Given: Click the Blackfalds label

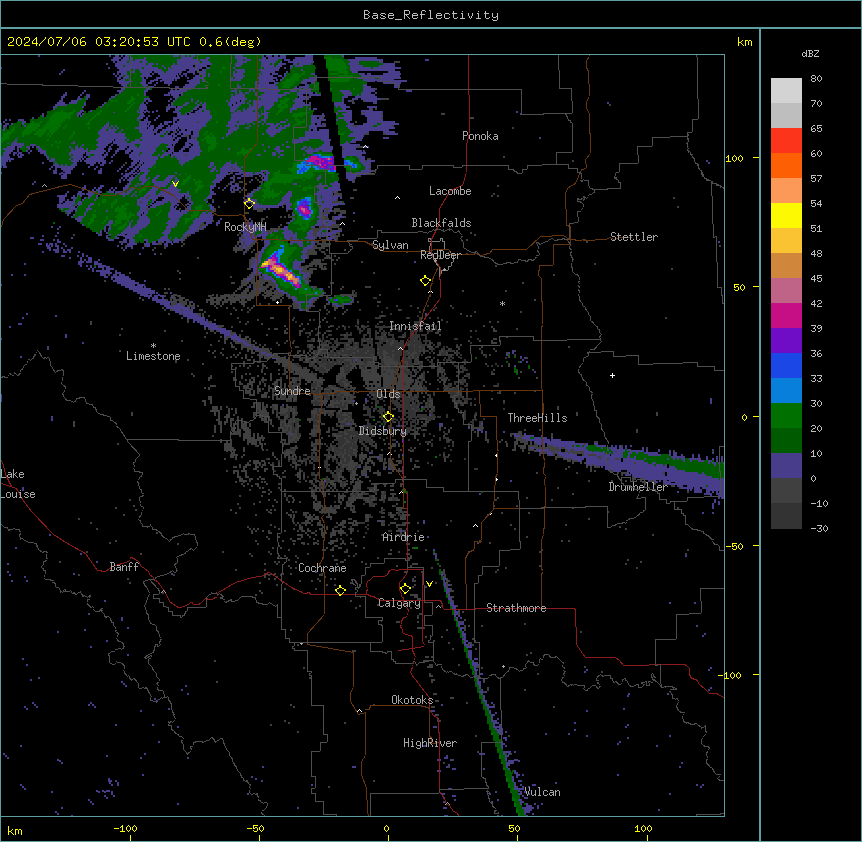Looking at the screenshot, I should (x=441, y=223).
